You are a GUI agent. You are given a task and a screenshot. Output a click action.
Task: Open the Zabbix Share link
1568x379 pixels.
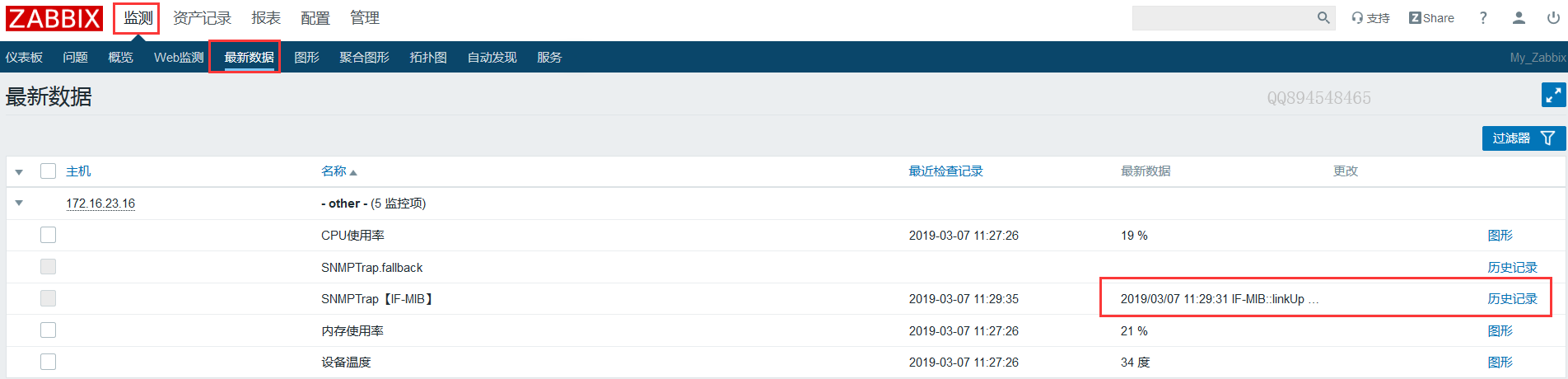(1431, 18)
